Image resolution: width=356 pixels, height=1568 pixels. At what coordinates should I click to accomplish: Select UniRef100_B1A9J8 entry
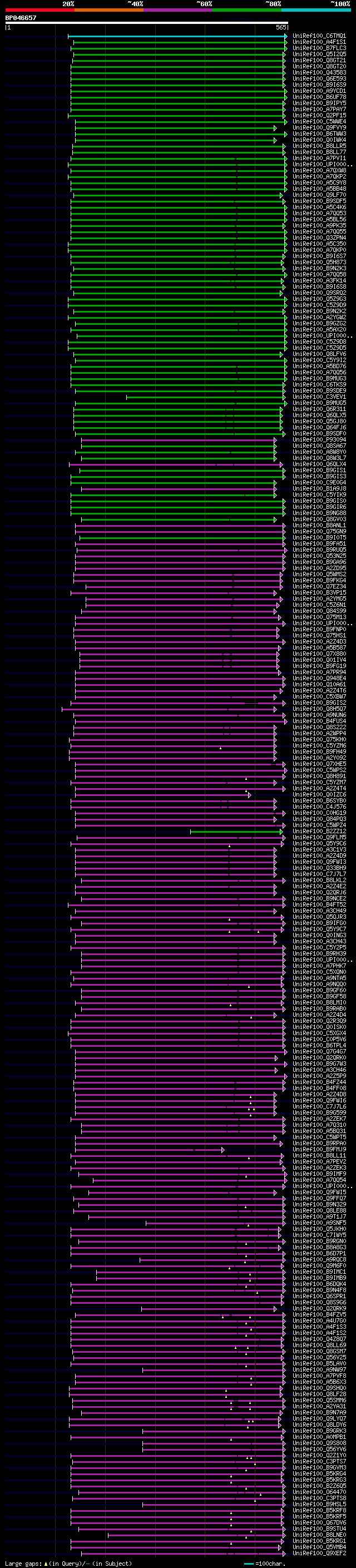tap(319, 489)
